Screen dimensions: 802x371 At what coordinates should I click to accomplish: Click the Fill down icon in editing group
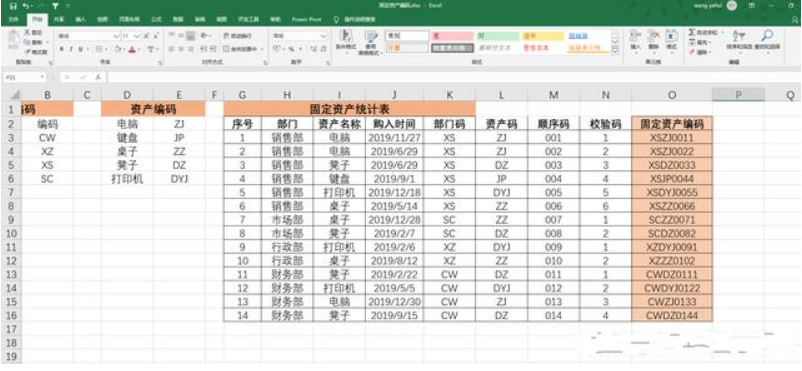coord(693,42)
